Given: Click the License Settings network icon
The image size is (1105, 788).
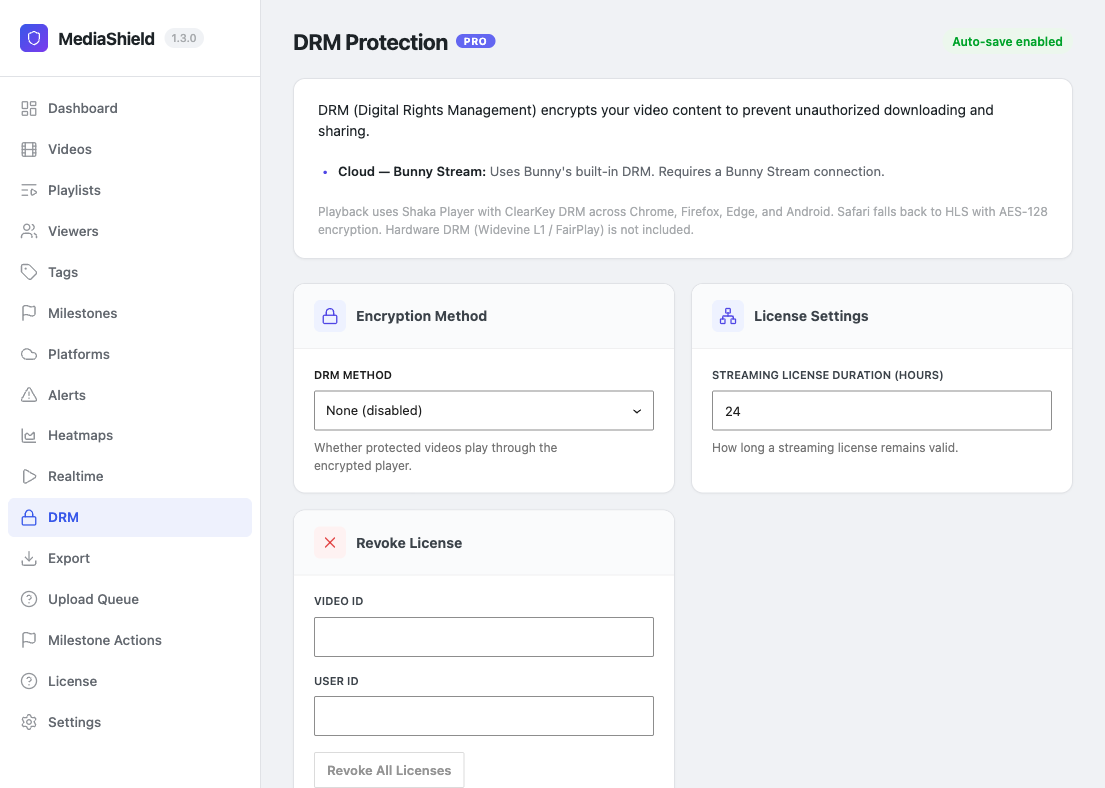Looking at the screenshot, I should [x=728, y=316].
